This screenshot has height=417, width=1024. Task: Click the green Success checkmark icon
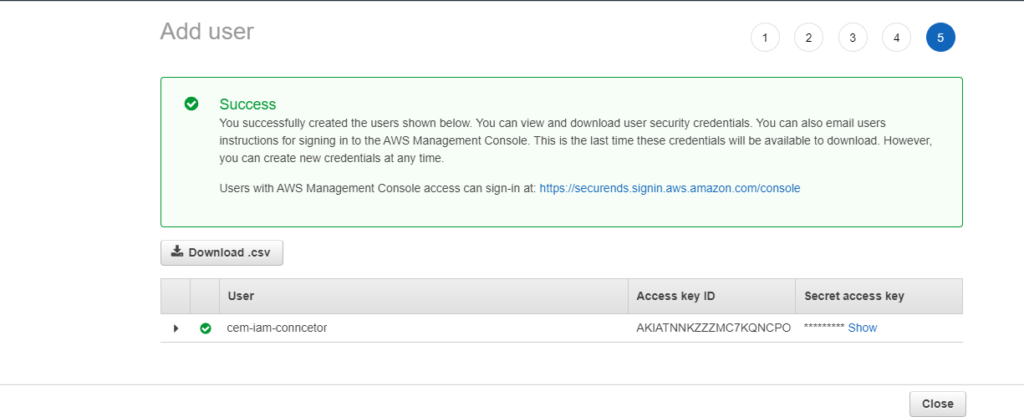click(191, 104)
